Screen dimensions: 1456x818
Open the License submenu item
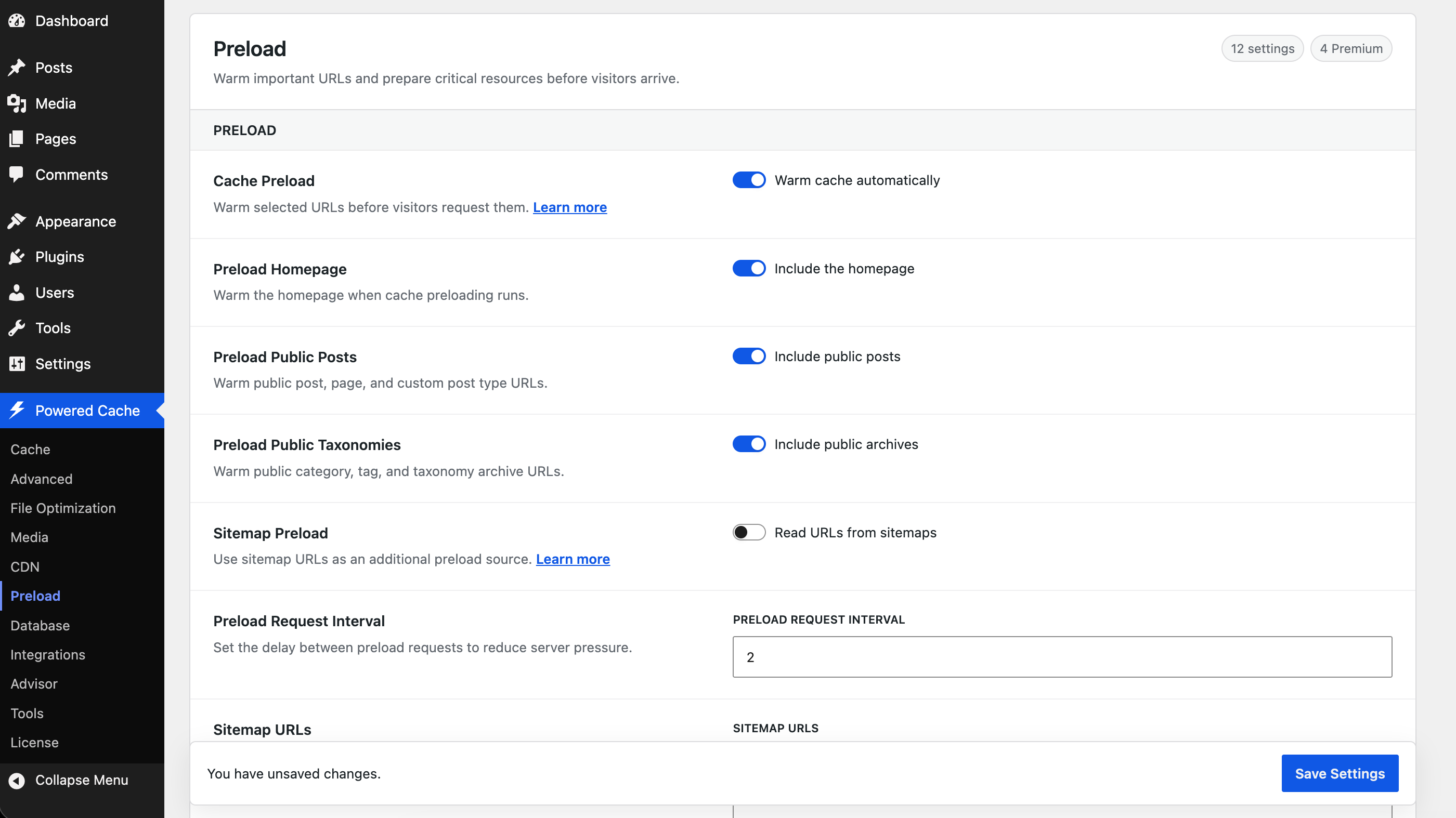pos(34,743)
